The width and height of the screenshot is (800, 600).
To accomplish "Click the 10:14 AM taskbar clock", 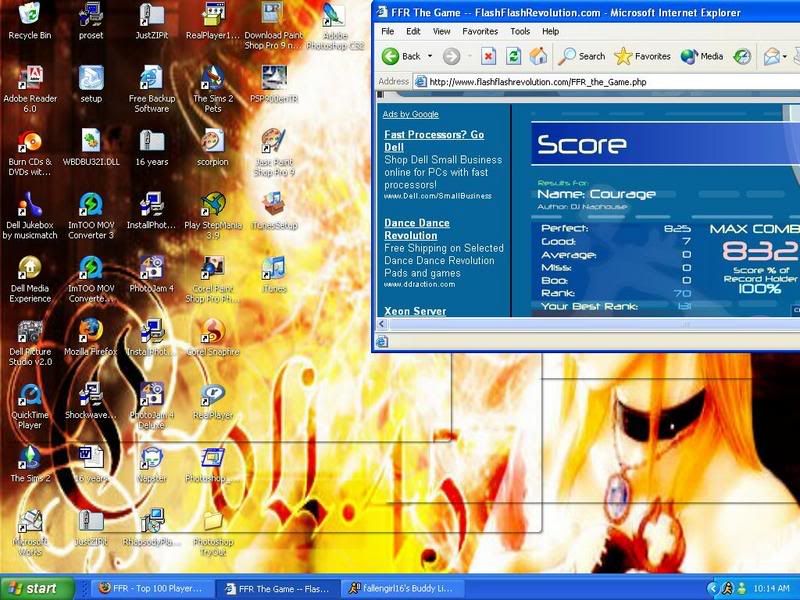I will [x=771, y=588].
